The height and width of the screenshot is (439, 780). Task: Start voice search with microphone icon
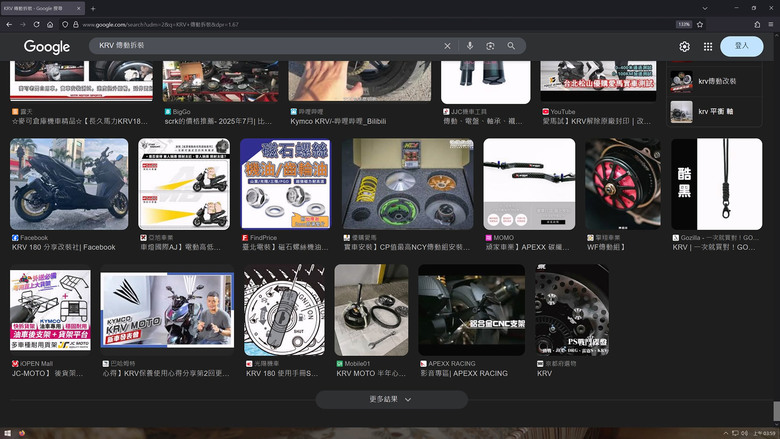pyautogui.click(x=470, y=46)
